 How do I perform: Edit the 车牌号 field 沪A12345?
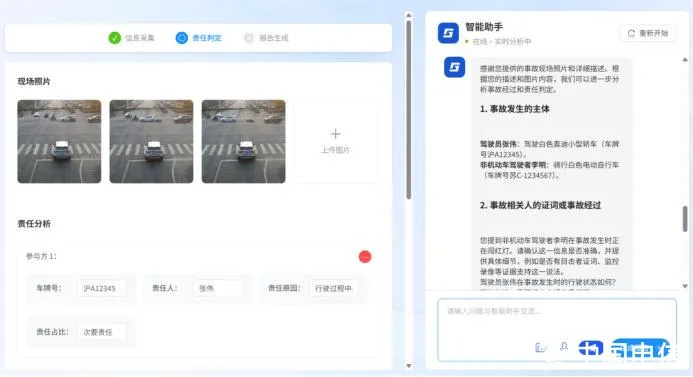click(x=102, y=288)
